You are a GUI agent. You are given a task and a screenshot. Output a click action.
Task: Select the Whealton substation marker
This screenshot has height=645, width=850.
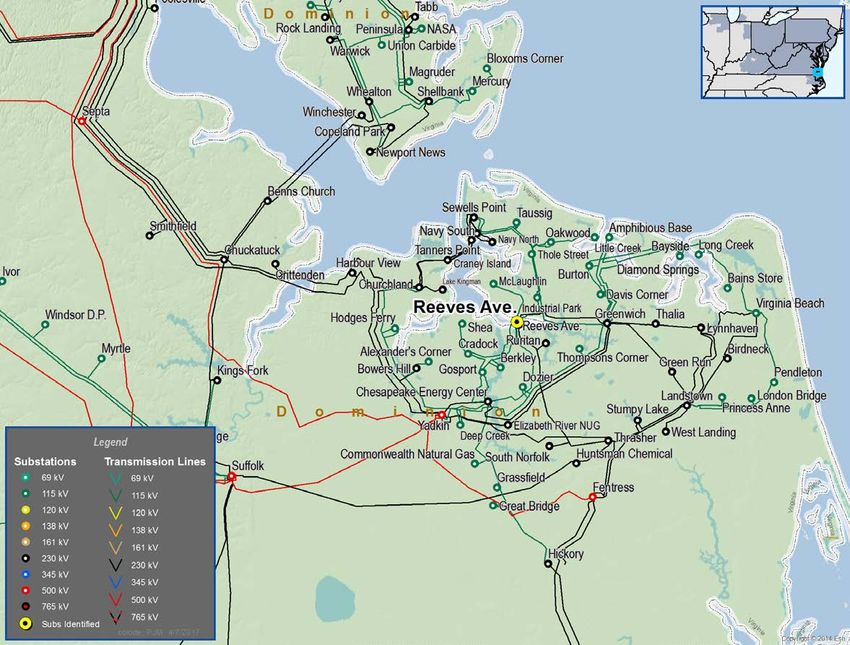pos(369,101)
